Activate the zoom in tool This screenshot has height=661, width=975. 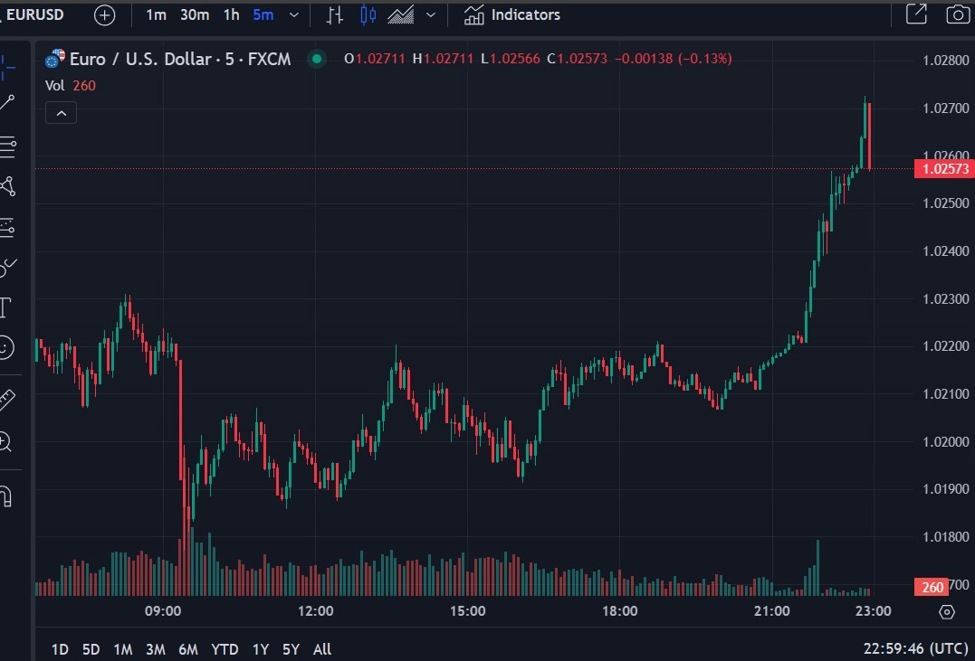click(6, 442)
